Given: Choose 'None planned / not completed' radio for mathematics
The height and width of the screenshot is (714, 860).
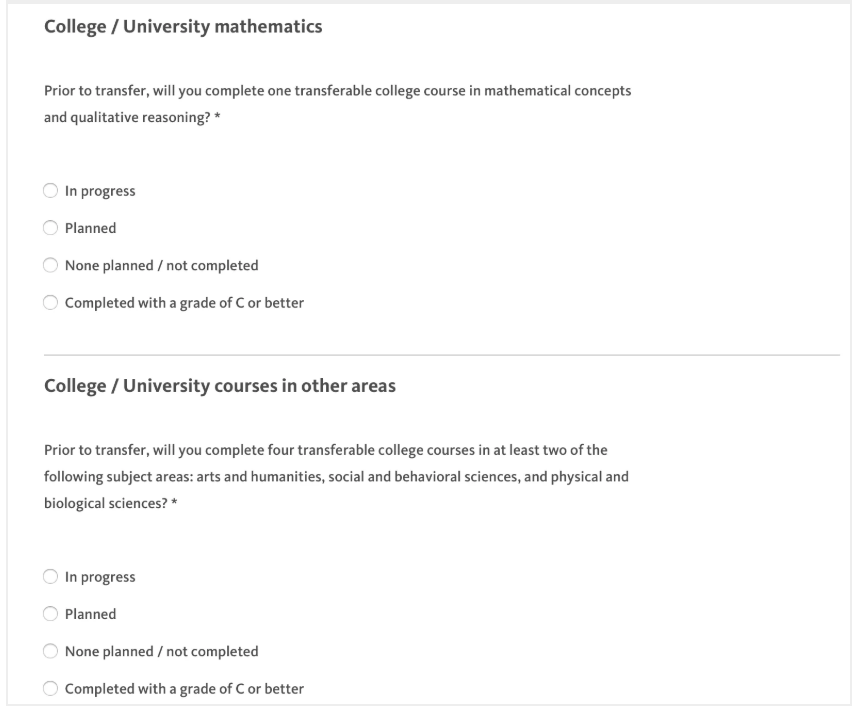Looking at the screenshot, I should click(x=51, y=266).
